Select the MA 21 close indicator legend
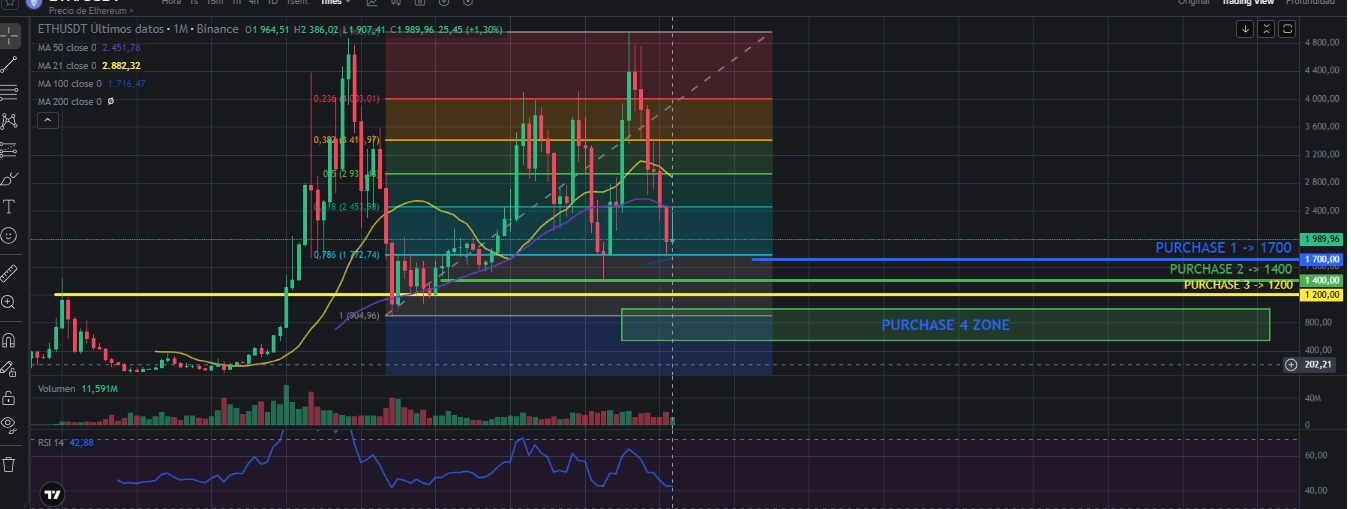This screenshot has width=1351, height=509. click(89, 66)
